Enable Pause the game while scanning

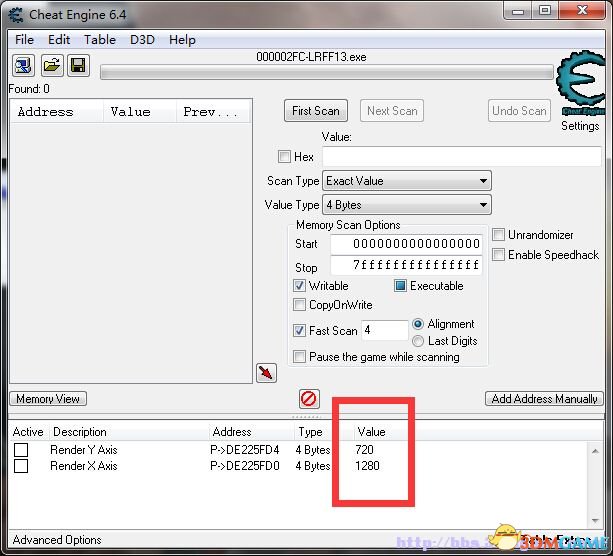[299, 357]
